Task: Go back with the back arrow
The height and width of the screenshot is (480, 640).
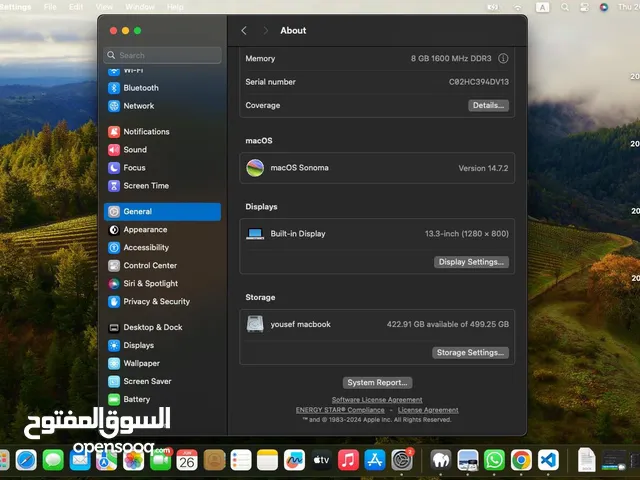Action: (244, 31)
